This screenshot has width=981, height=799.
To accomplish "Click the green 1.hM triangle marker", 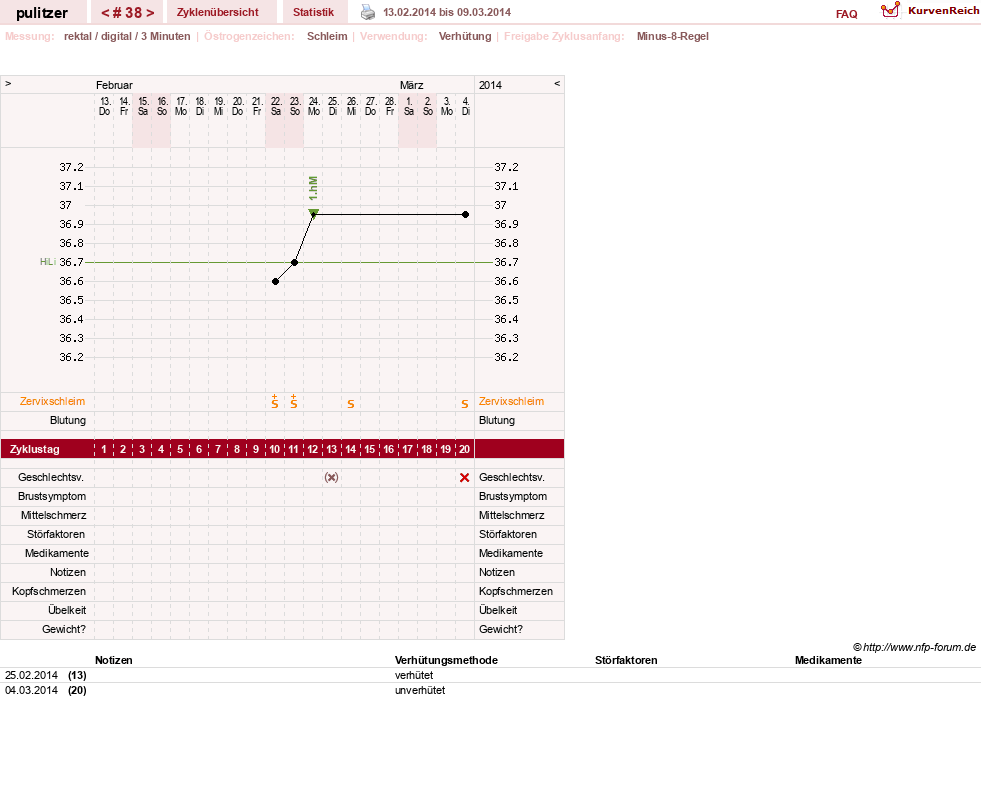I will tap(313, 213).
